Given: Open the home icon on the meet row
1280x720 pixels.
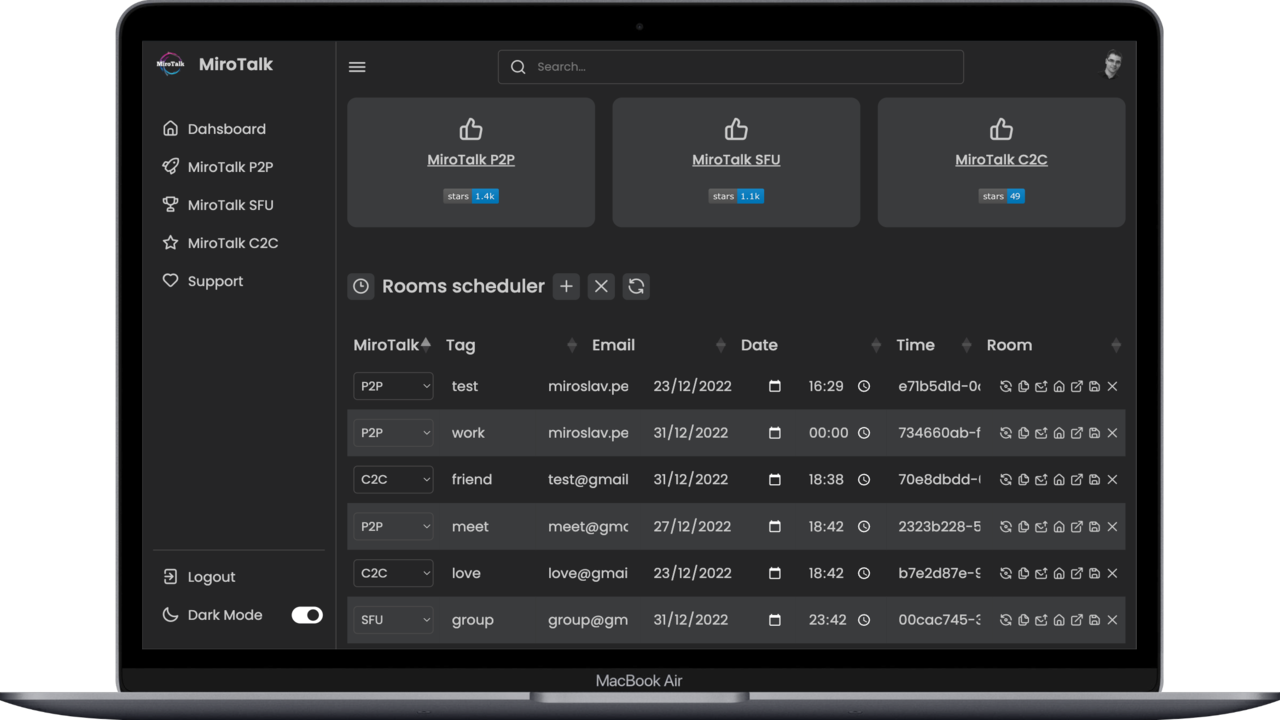Looking at the screenshot, I should pyautogui.click(x=1059, y=526).
